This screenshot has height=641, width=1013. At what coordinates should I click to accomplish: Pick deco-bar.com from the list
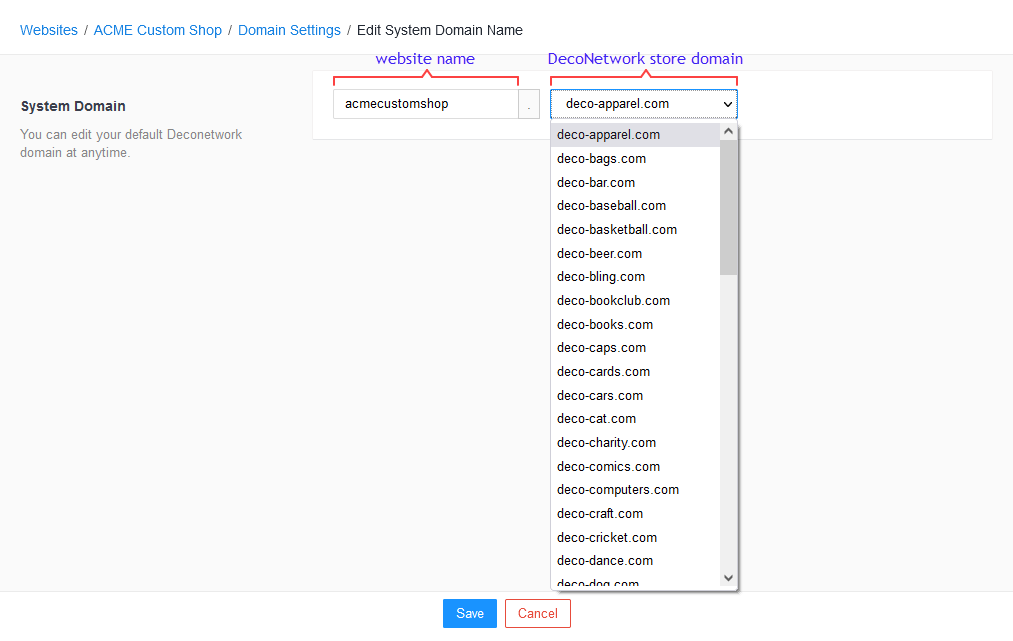(636, 183)
